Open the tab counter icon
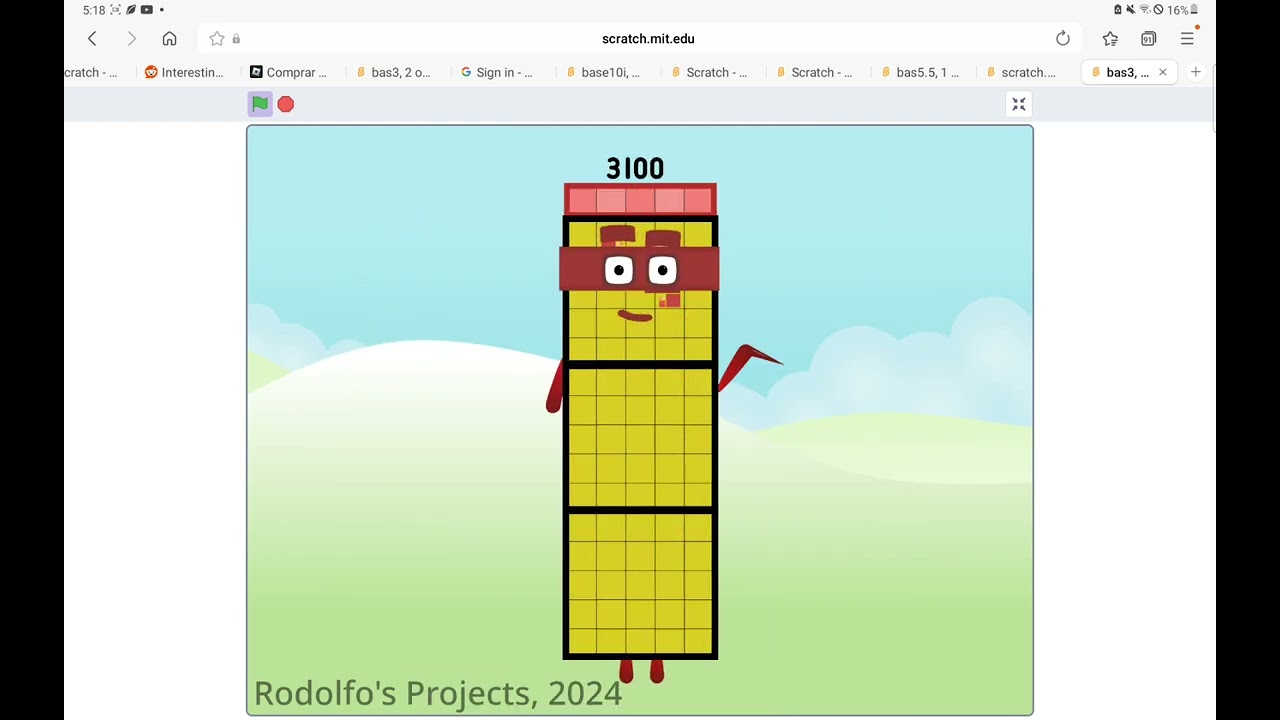This screenshot has width=1280, height=720. click(x=1148, y=39)
